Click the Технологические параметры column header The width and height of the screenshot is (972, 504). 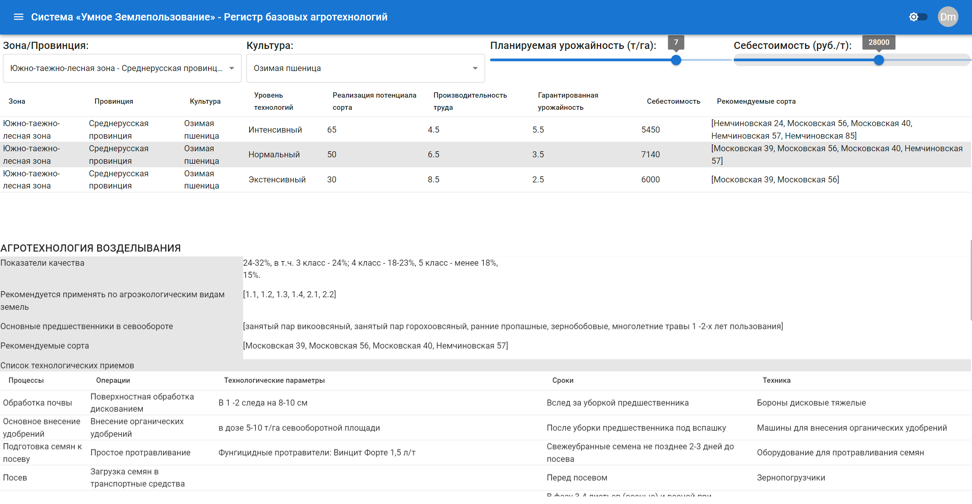click(274, 380)
